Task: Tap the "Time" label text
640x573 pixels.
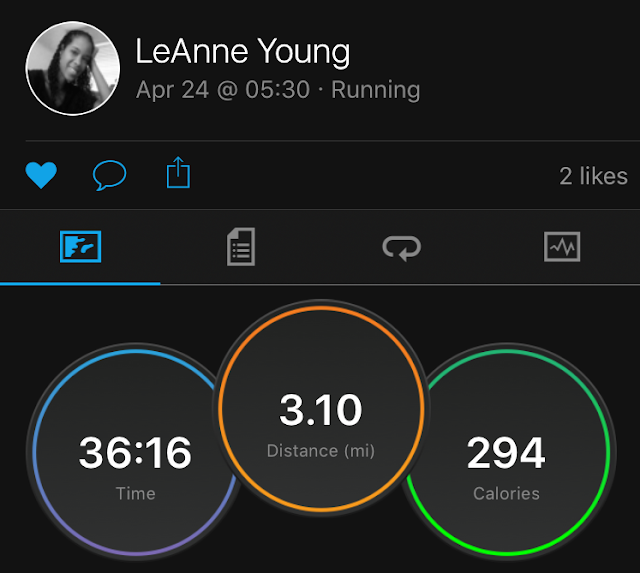Action: (134, 493)
